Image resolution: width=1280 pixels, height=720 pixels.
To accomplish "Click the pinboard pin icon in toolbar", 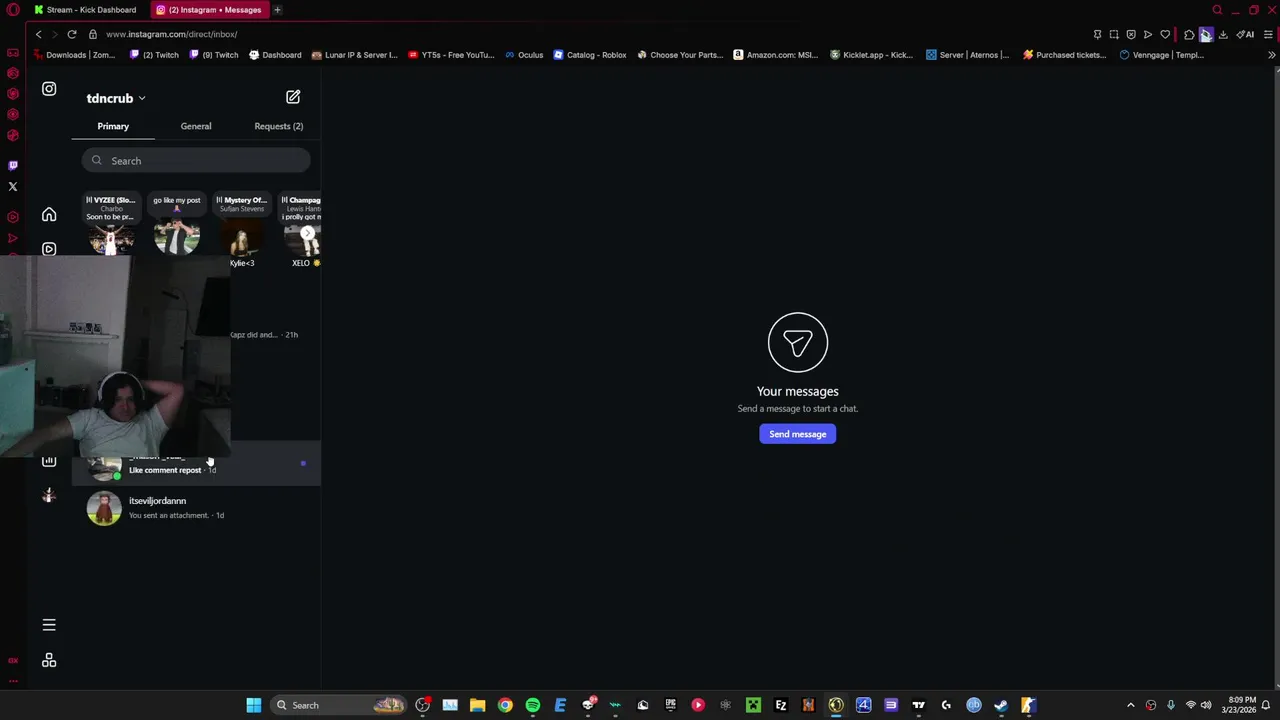I will [x=1097, y=35].
